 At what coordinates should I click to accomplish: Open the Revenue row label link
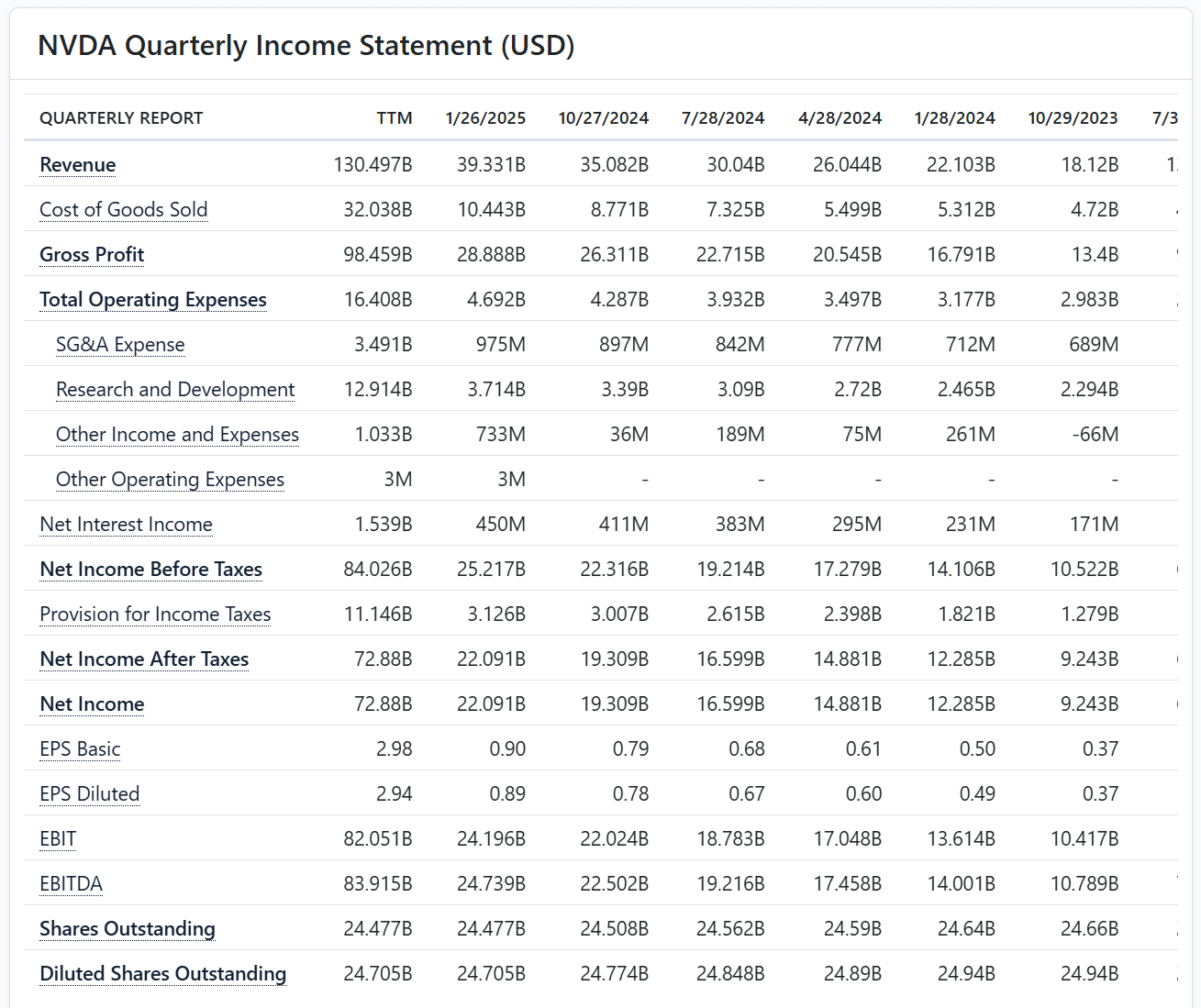pyautogui.click(x=78, y=165)
